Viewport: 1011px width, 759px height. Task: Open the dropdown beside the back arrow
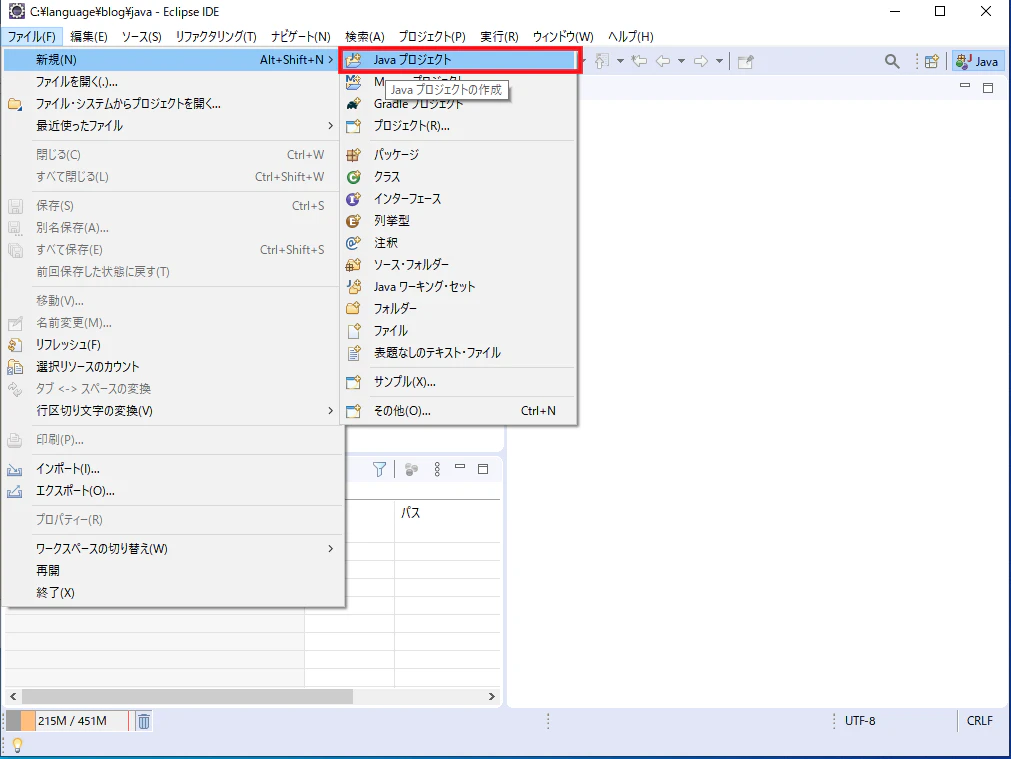pos(681,61)
